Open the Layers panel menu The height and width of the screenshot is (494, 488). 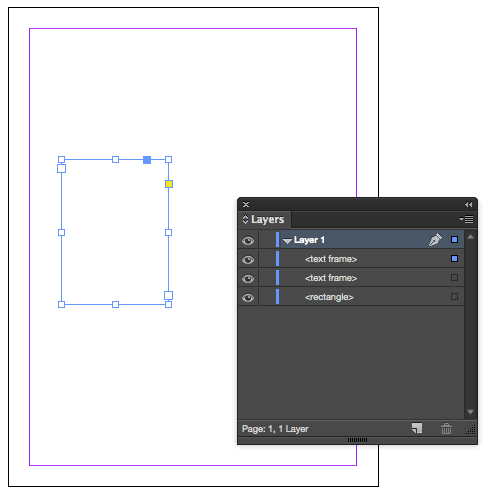click(466, 219)
